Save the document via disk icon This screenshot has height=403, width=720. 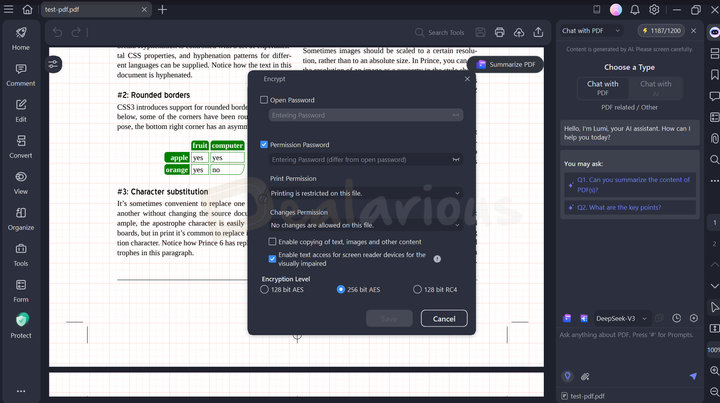[480, 32]
